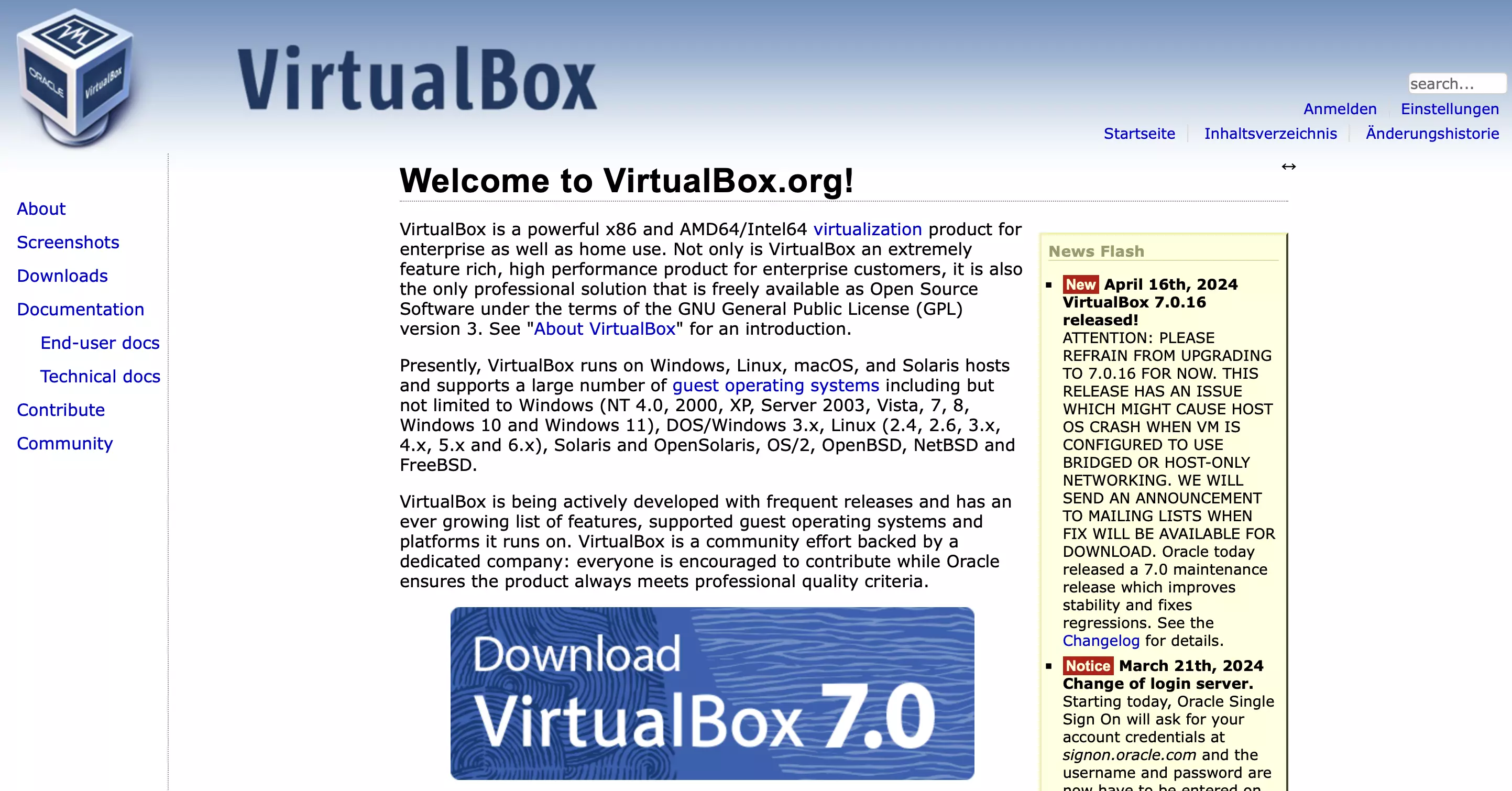Open End-user docs subsection
The image size is (1512, 791).
[x=98, y=342]
